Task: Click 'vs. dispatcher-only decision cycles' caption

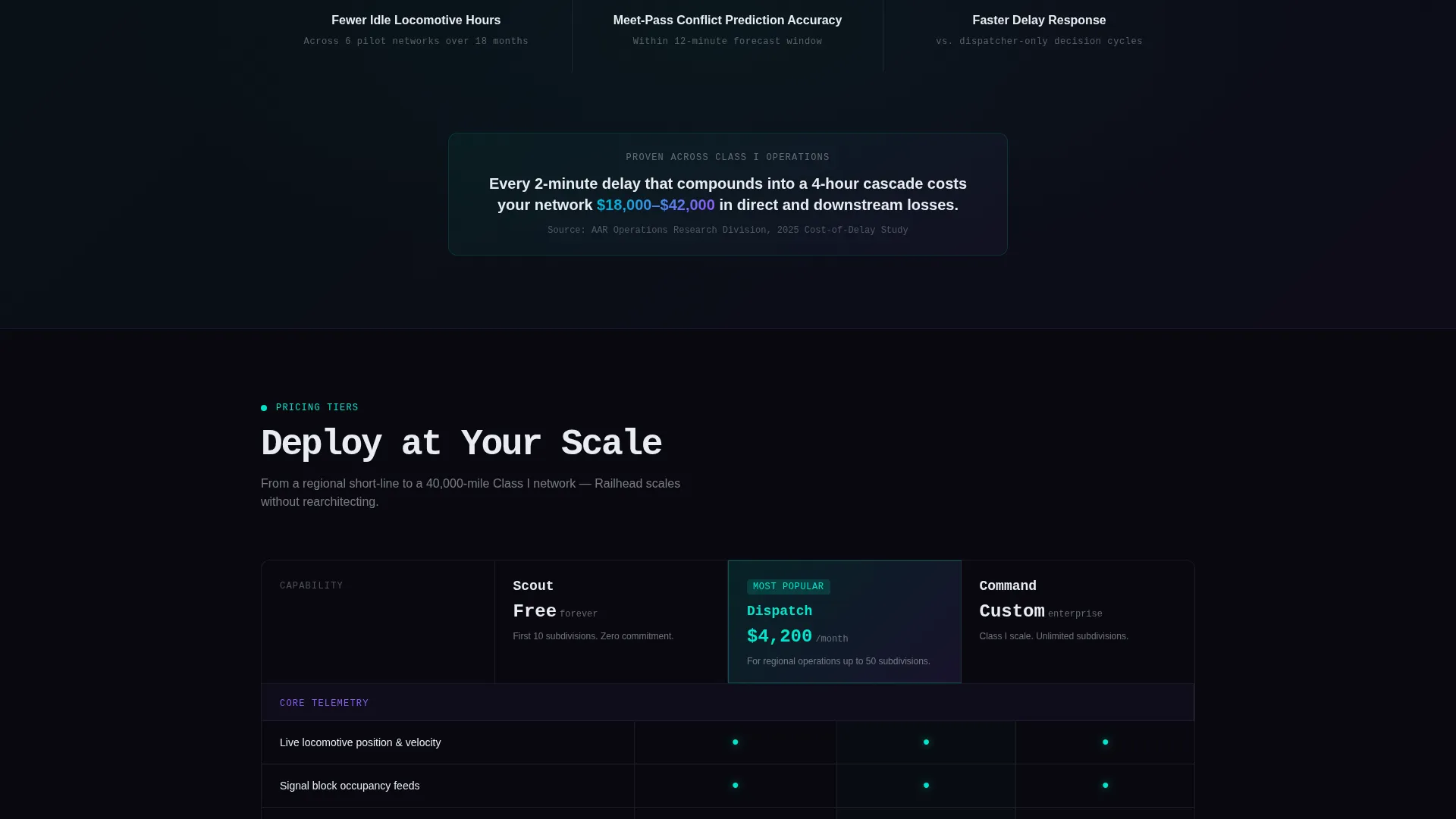Action: click(1039, 42)
